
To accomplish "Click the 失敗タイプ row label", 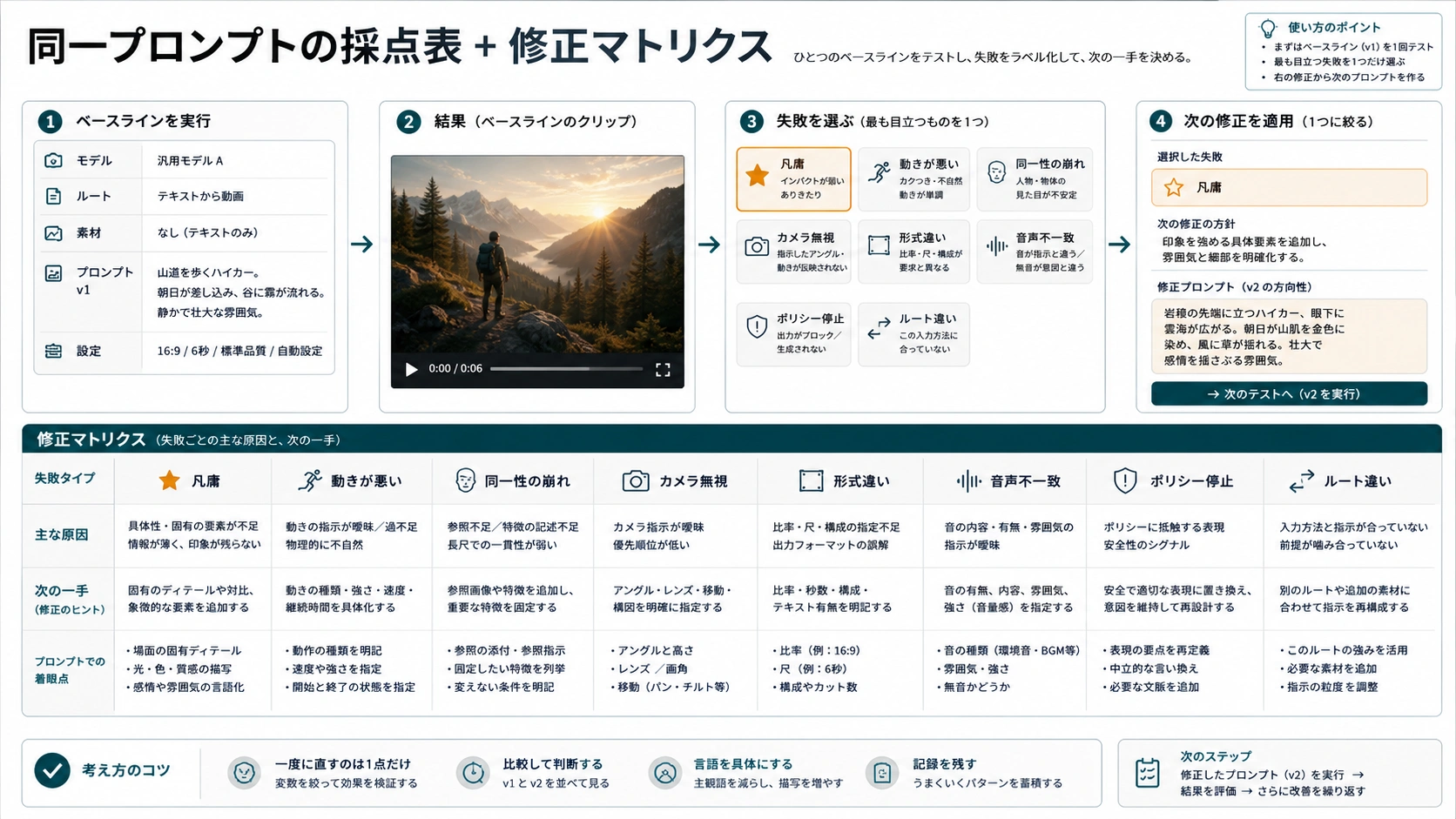I will (x=64, y=478).
